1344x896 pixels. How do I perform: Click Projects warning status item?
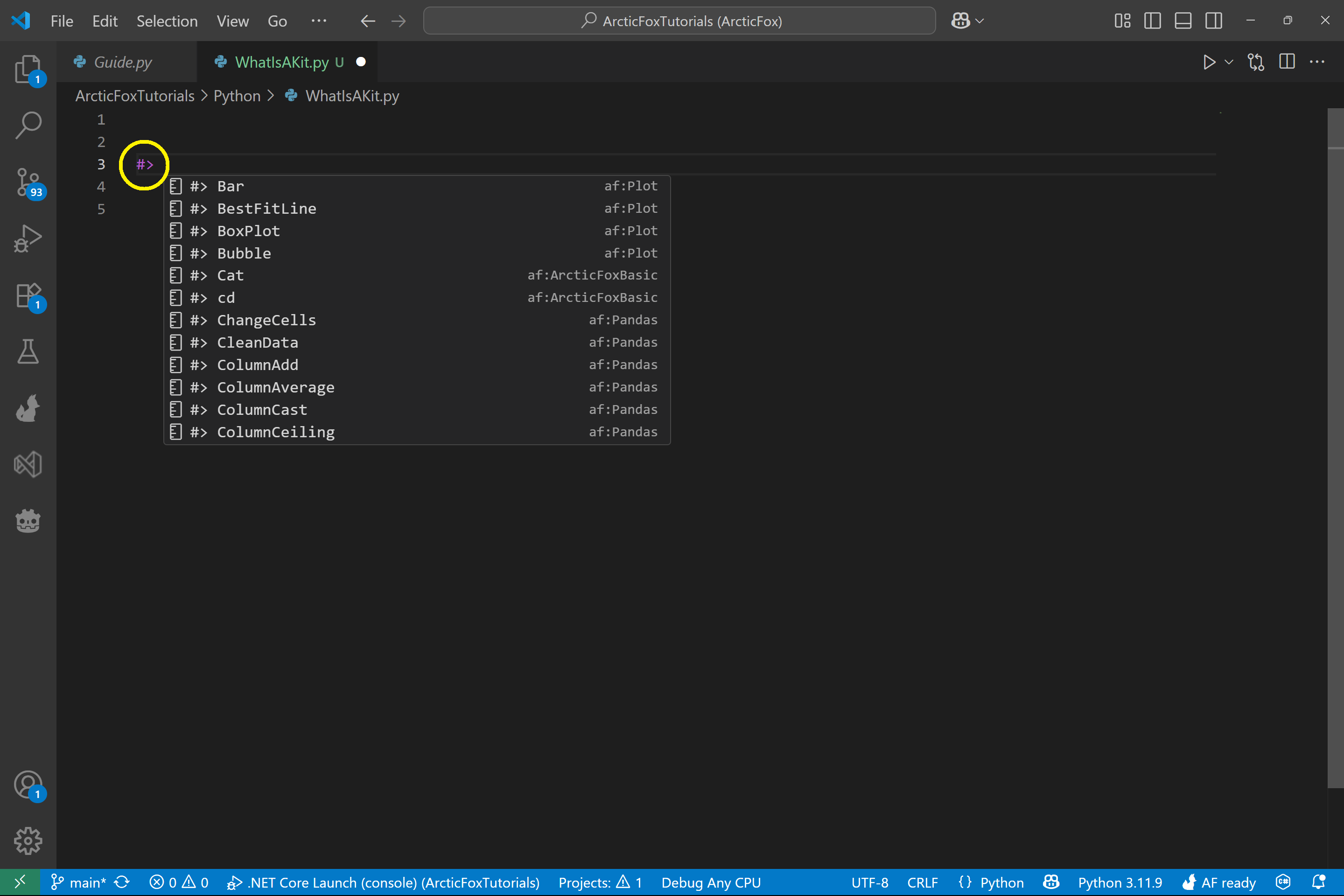(x=600, y=882)
